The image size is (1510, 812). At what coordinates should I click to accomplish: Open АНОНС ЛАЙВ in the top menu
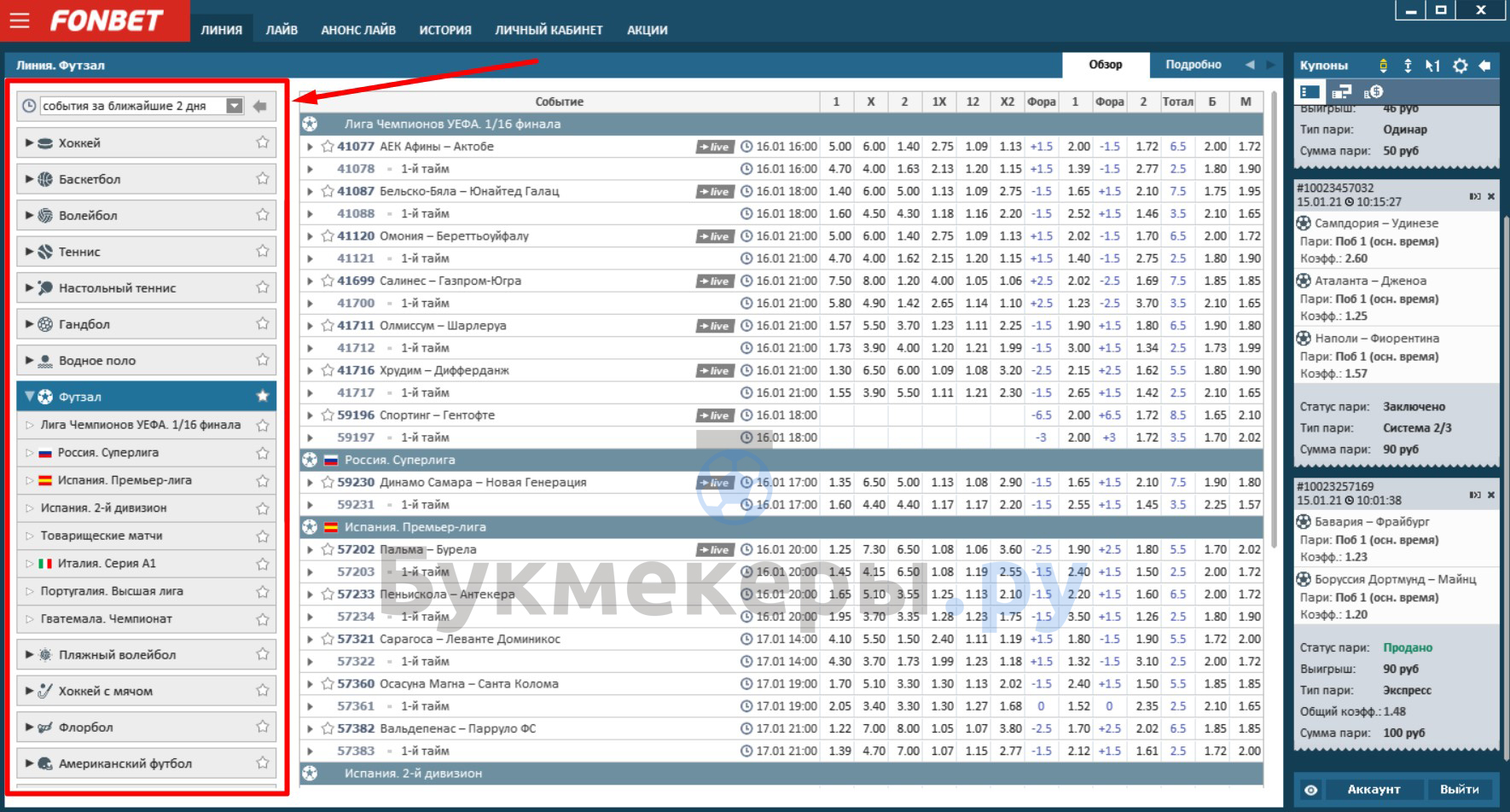click(358, 30)
